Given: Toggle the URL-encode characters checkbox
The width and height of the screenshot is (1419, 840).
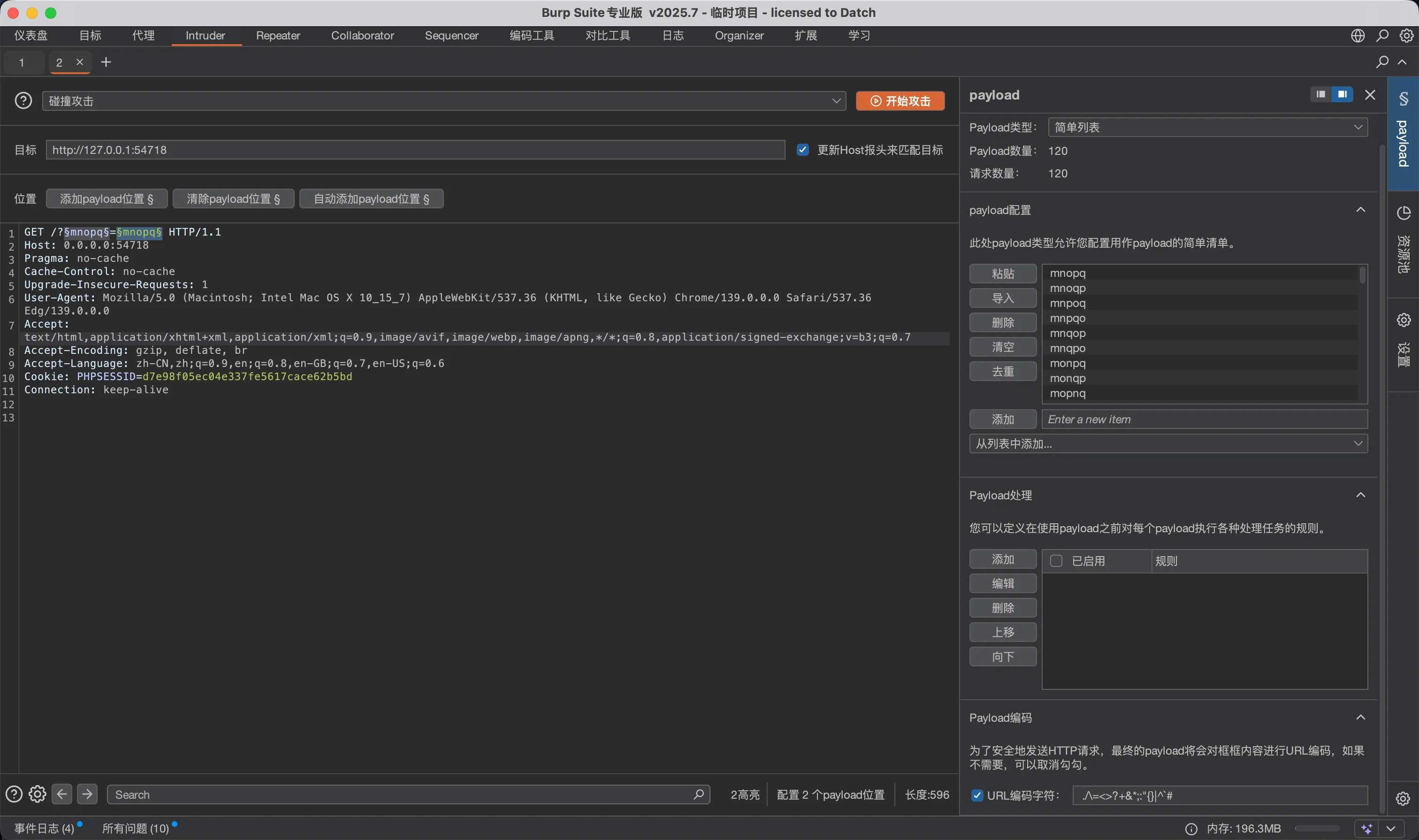Looking at the screenshot, I should point(977,795).
